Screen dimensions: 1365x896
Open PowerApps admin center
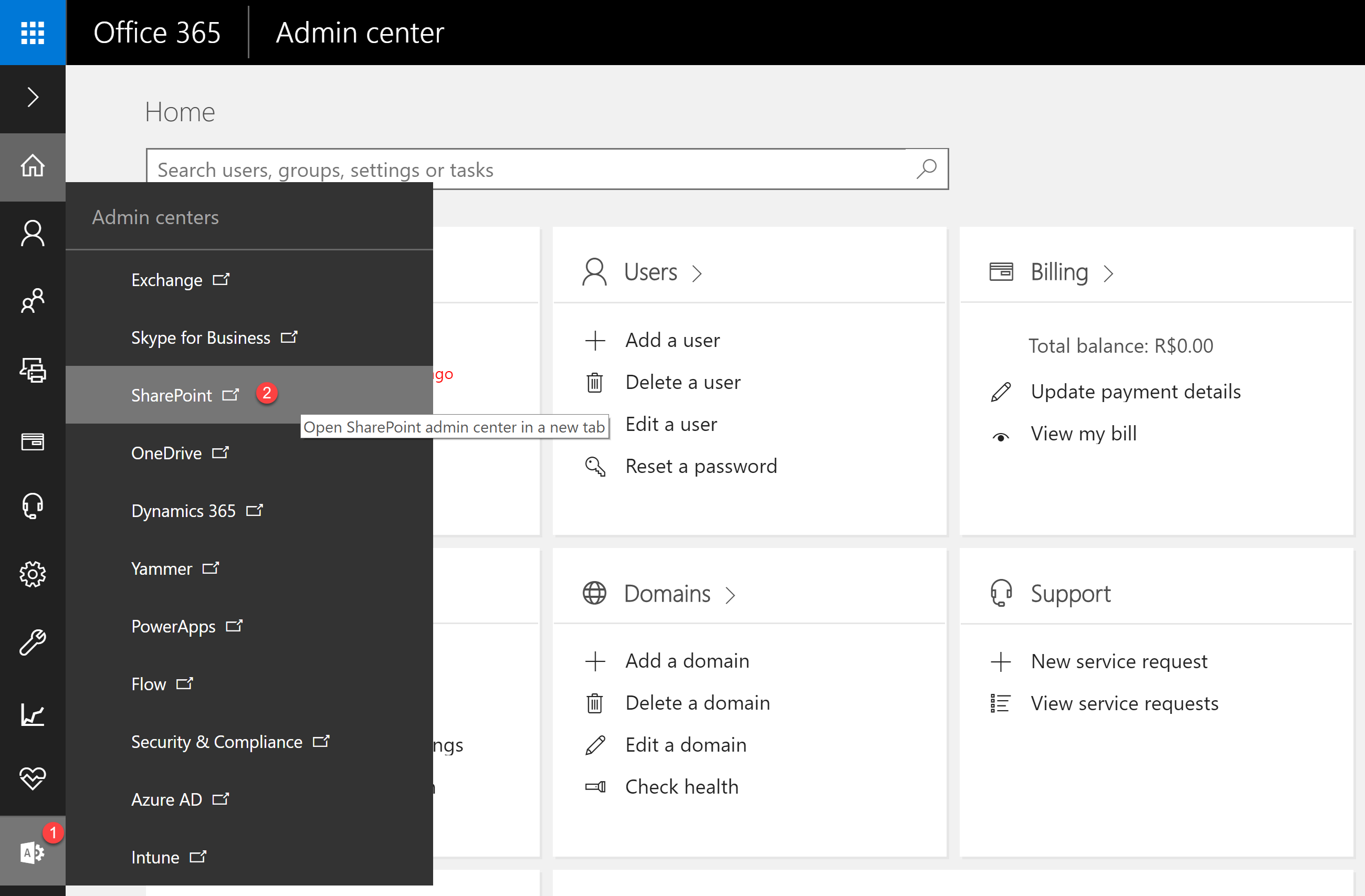[249, 627]
